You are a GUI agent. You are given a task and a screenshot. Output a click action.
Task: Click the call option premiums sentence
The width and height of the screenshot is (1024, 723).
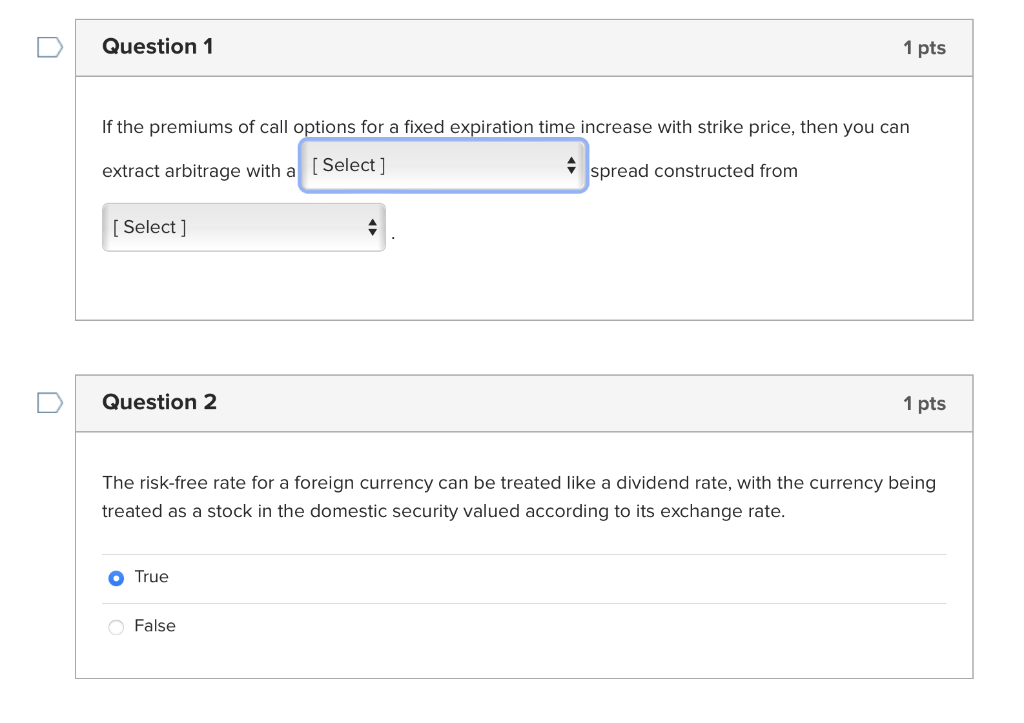(x=505, y=128)
